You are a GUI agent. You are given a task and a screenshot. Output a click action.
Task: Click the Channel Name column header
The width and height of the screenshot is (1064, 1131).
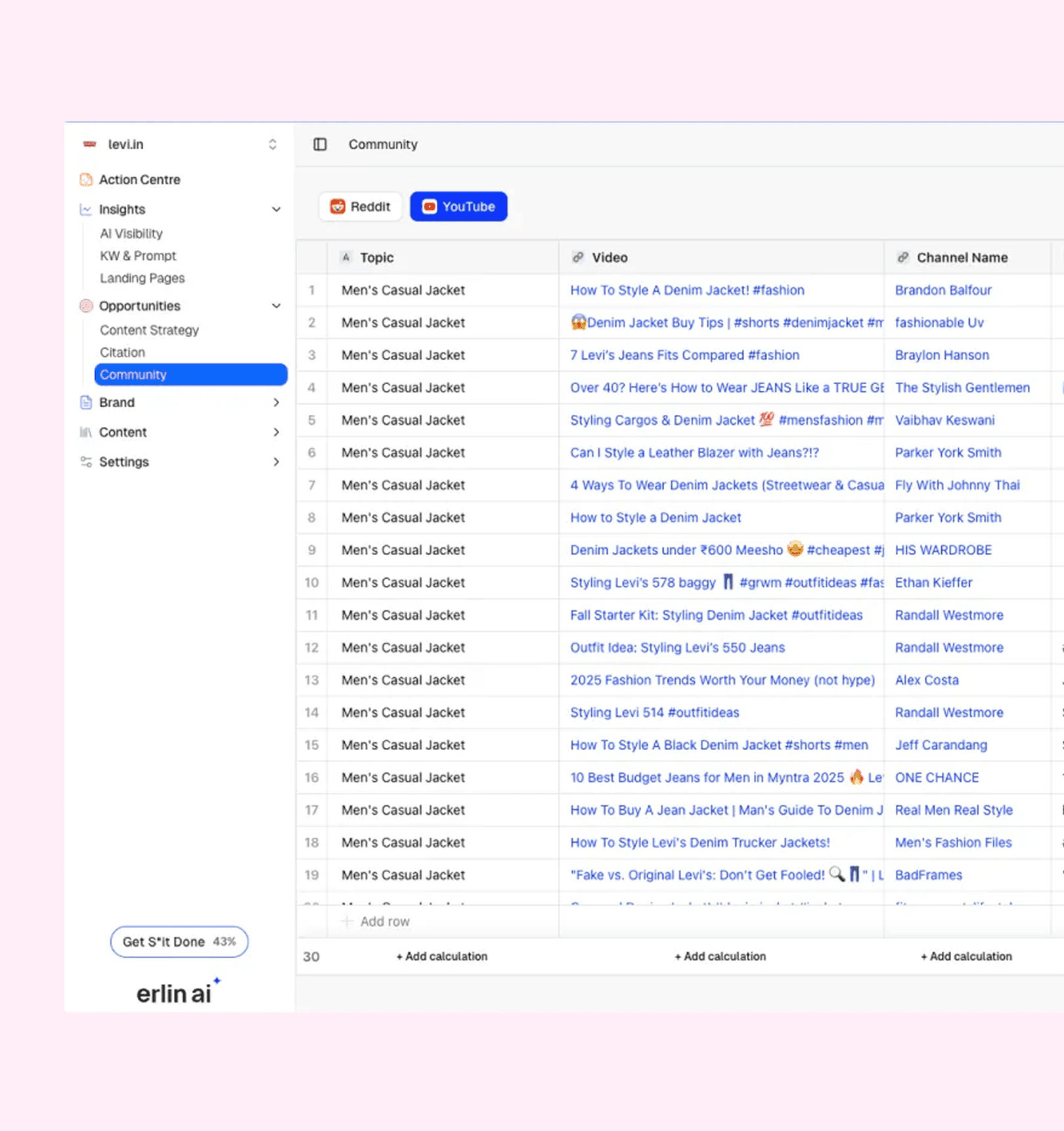(967, 257)
